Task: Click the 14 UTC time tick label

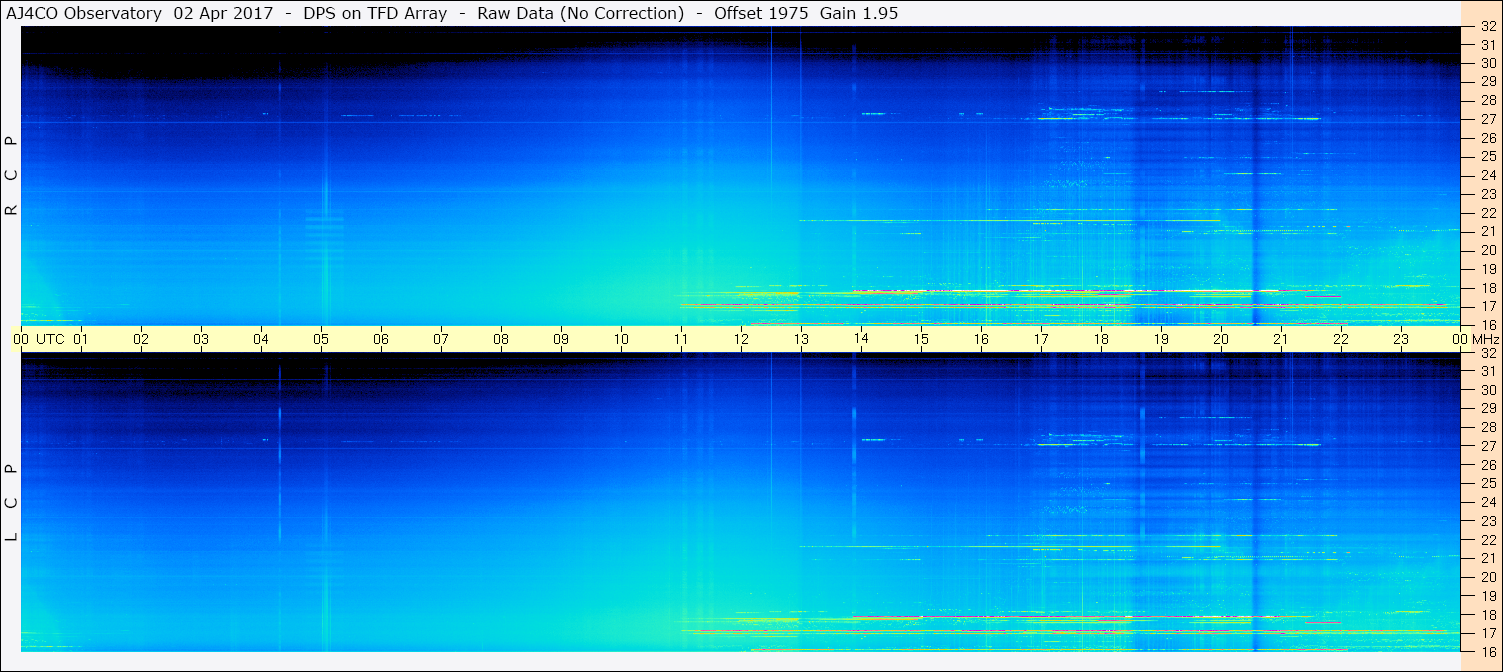Action: pyautogui.click(x=860, y=339)
